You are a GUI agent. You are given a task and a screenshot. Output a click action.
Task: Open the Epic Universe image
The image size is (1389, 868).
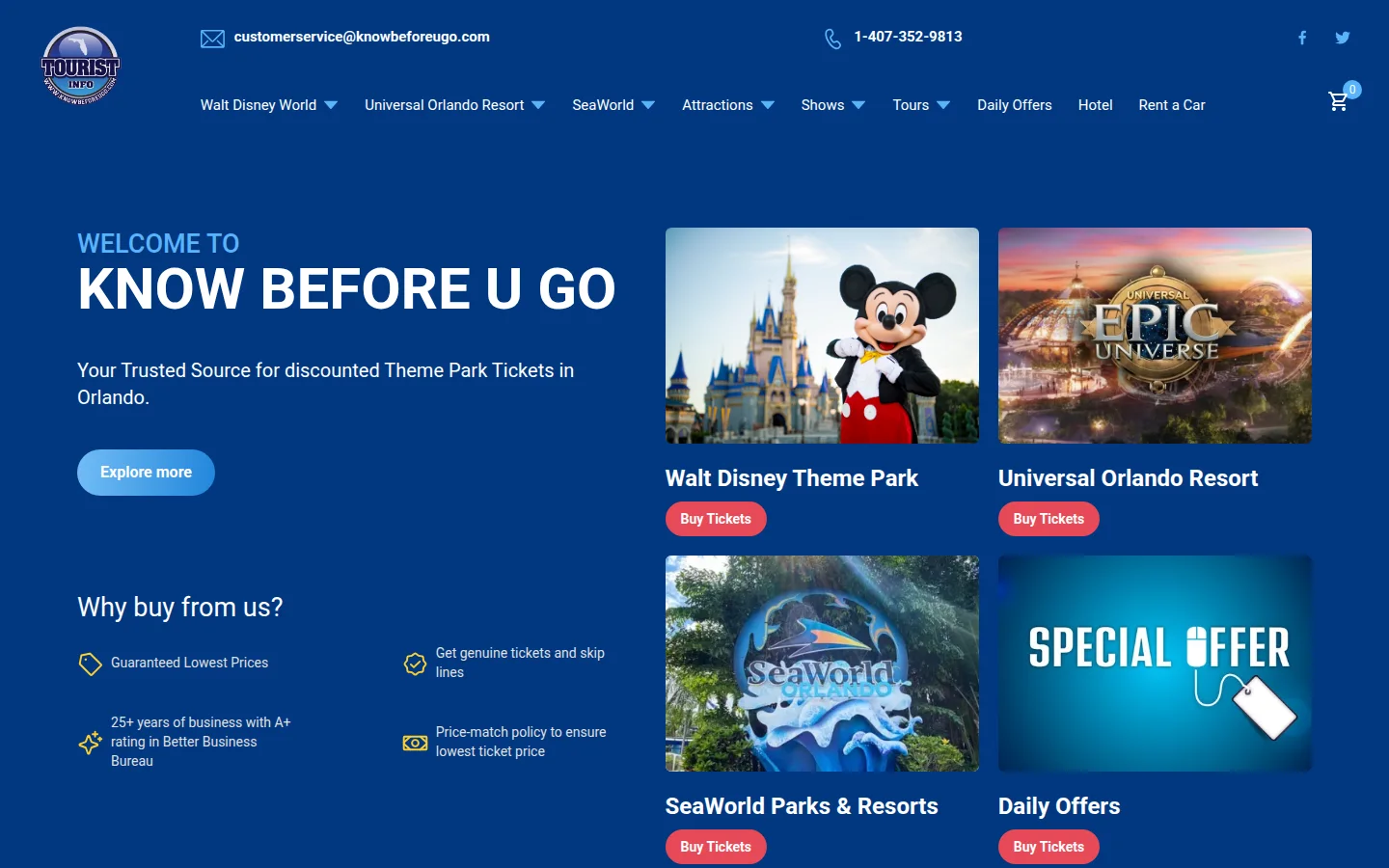coord(1155,336)
